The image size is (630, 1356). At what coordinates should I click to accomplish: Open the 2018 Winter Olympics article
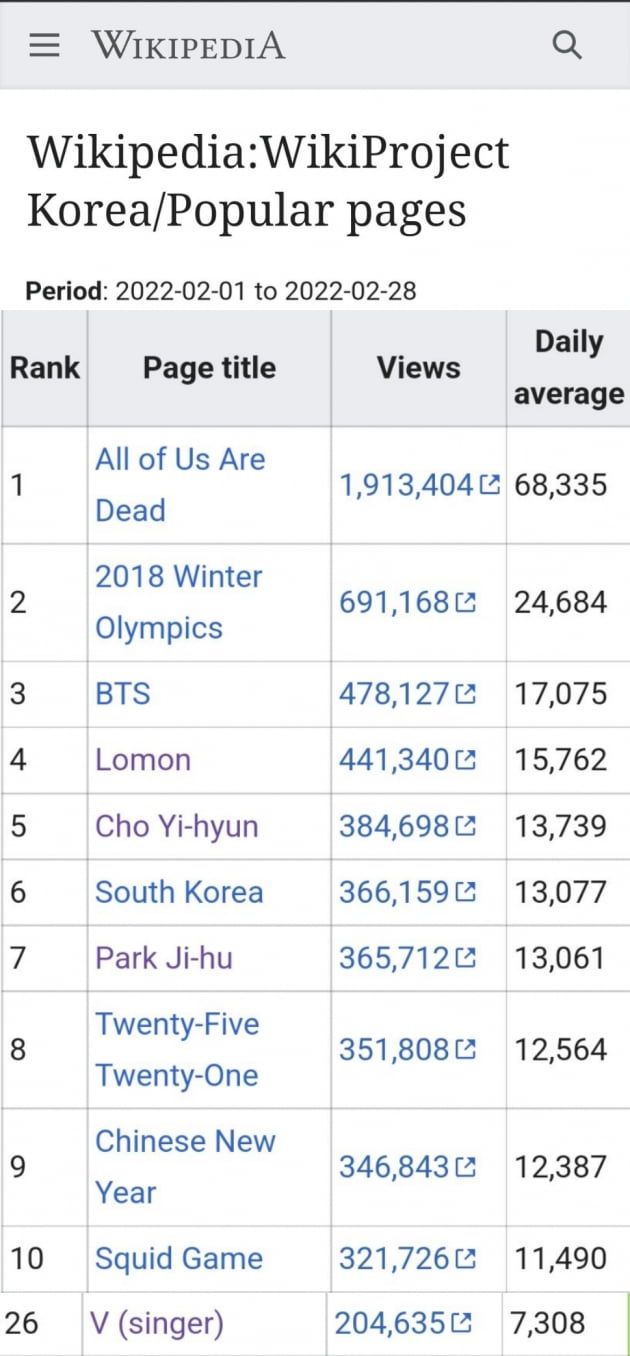(x=178, y=602)
